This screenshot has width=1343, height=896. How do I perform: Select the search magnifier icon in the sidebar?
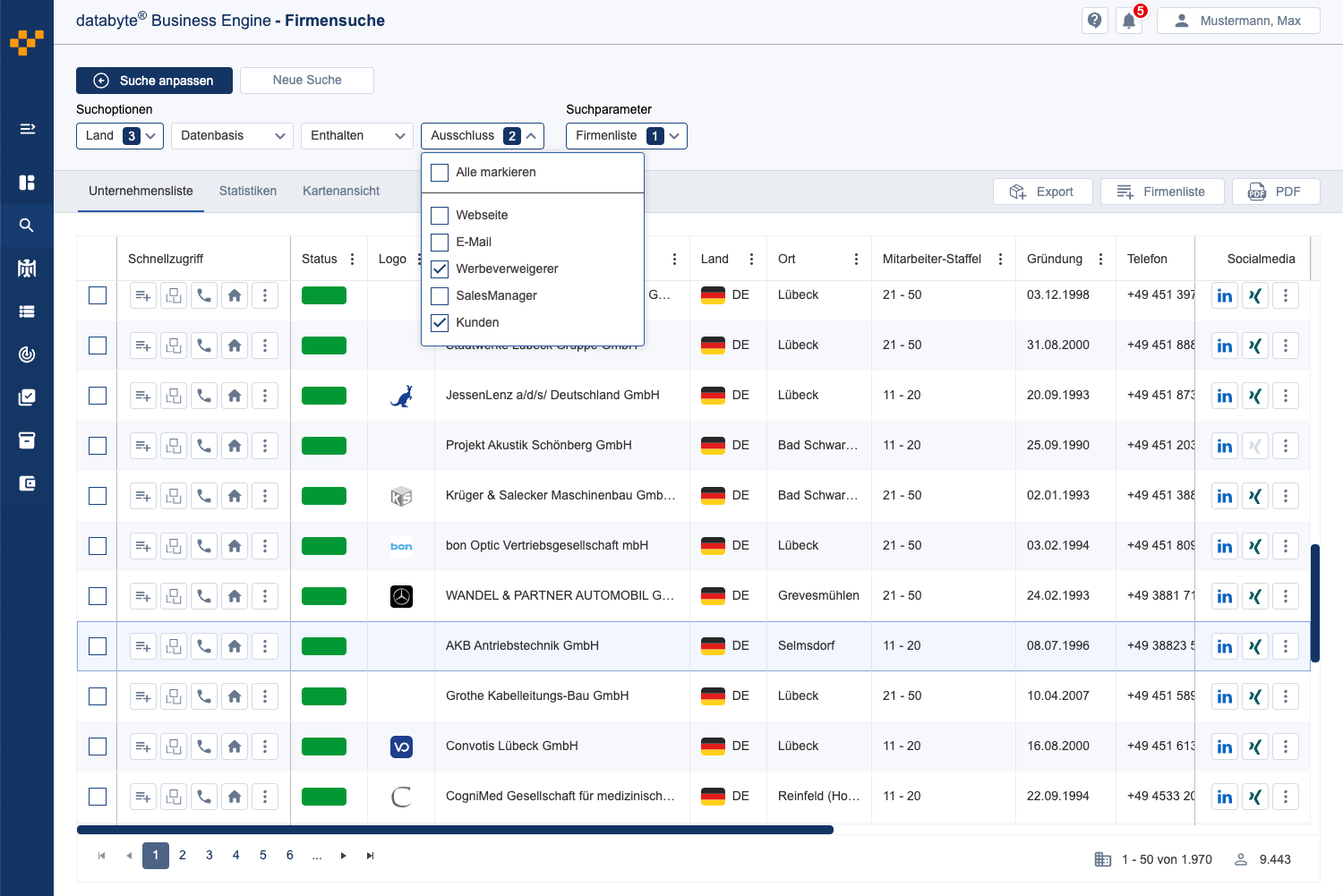pos(27,226)
